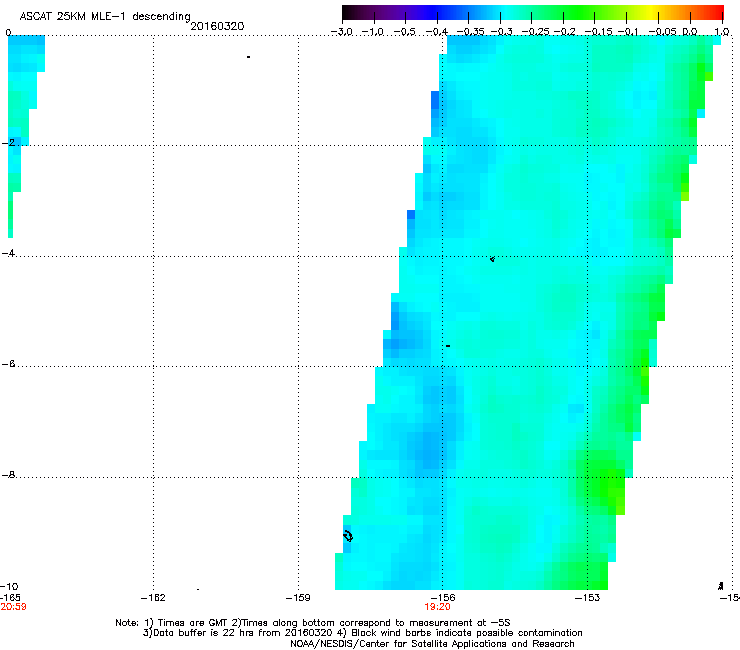The image size is (740, 650).
Task: Click the NOAA/NESDIS credit line
Action: coord(432,644)
